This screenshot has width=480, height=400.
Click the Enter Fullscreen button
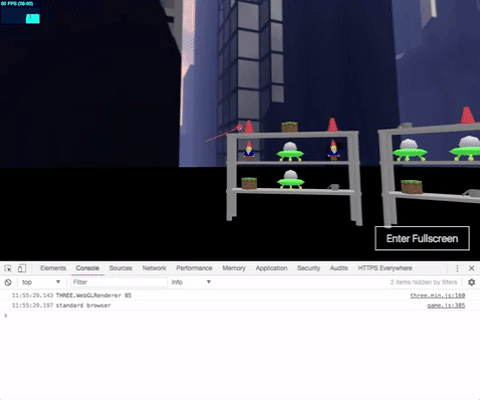pos(422,238)
